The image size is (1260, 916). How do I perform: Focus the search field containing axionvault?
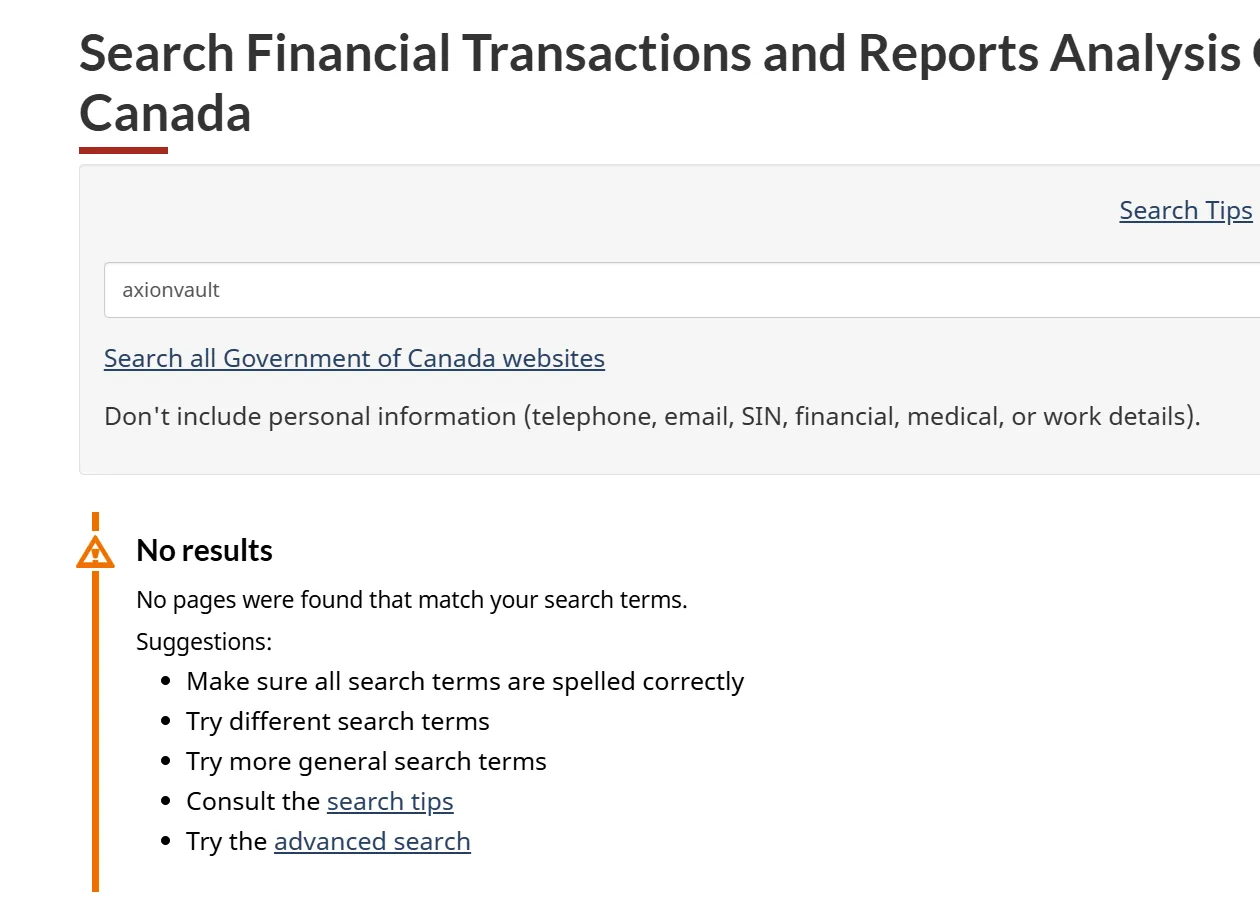682,290
